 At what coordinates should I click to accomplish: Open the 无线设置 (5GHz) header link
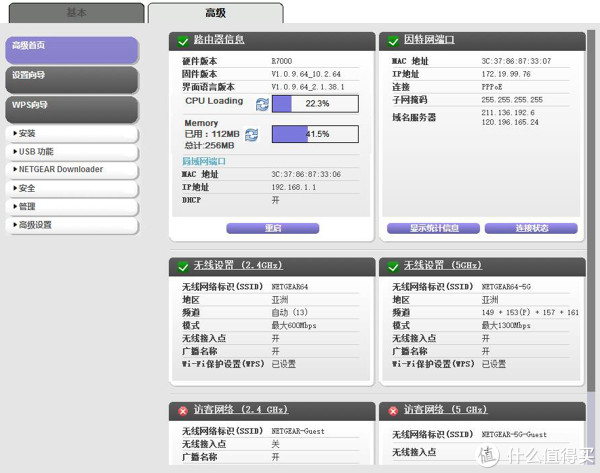[x=443, y=265]
